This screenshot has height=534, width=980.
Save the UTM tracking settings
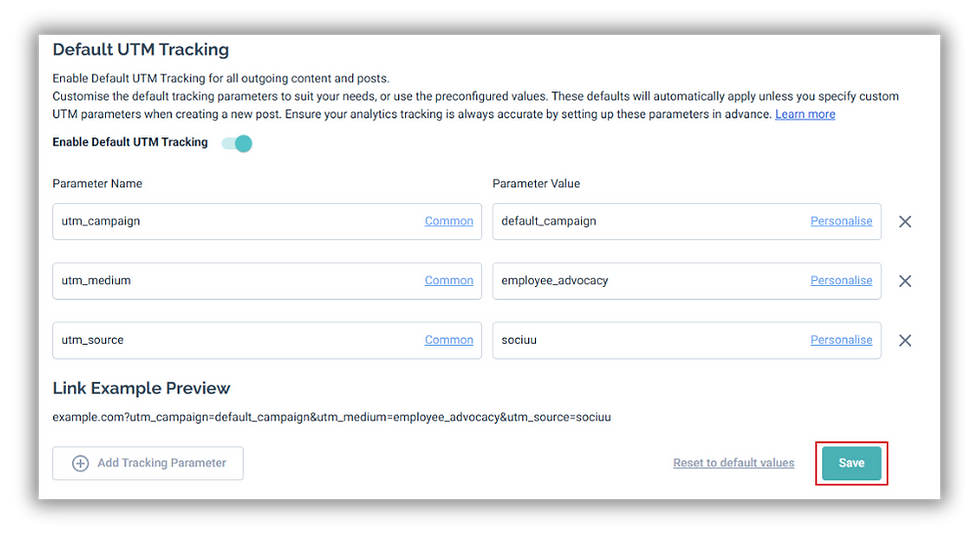(851, 463)
